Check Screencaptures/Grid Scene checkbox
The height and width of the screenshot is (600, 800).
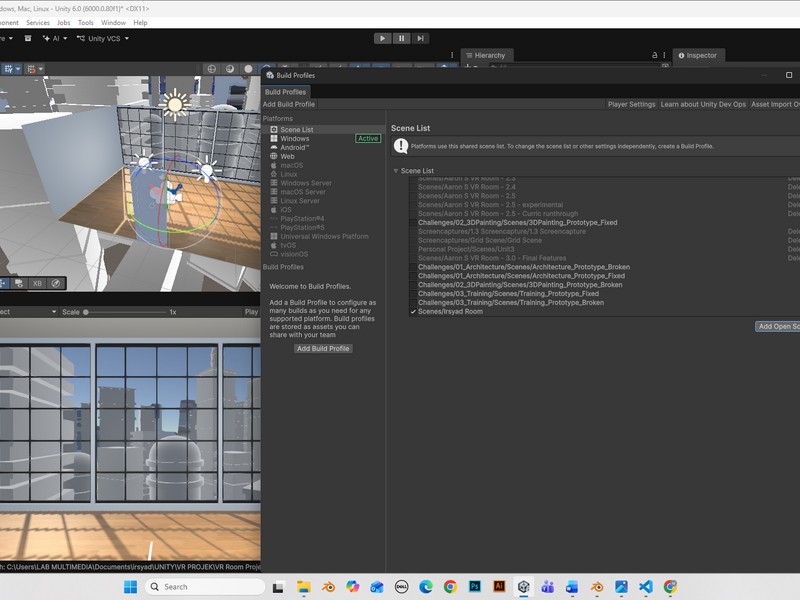(x=413, y=240)
